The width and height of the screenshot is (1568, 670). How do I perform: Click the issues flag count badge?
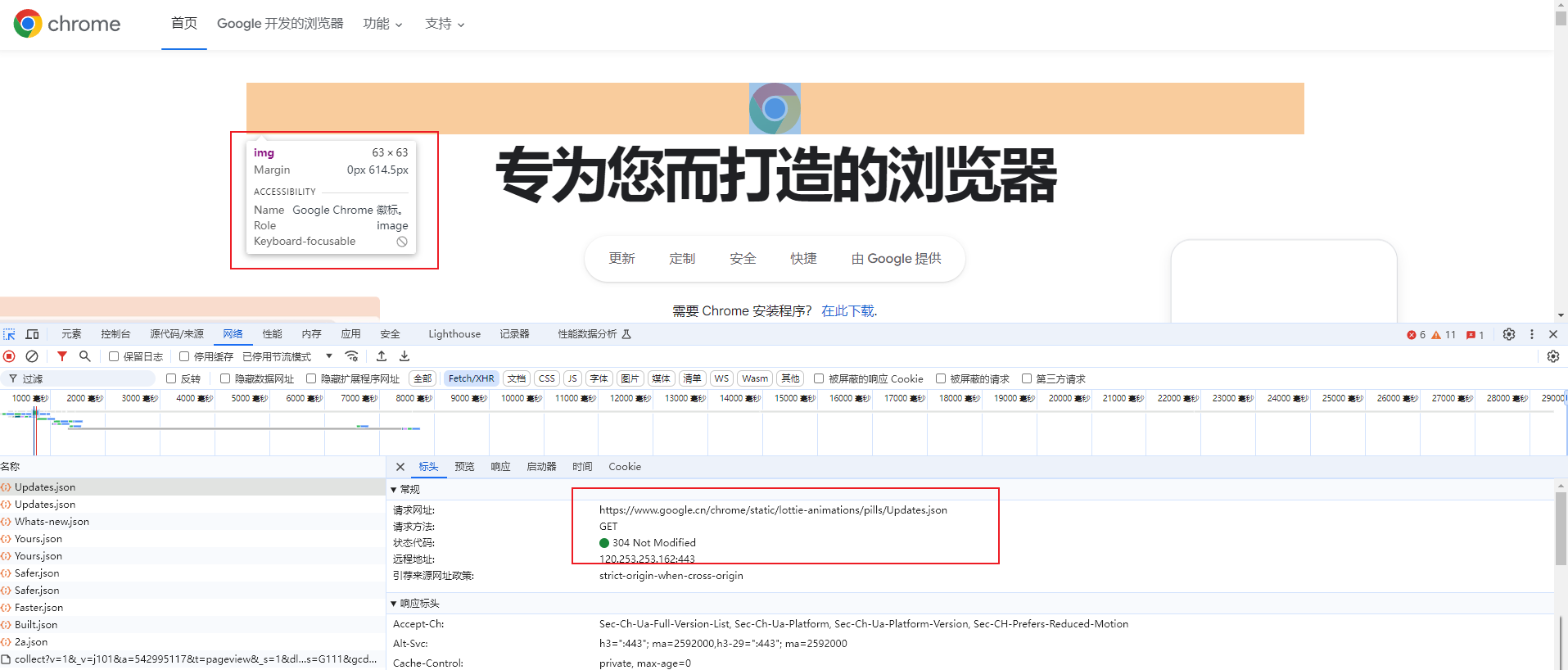pyautogui.click(x=1475, y=335)
